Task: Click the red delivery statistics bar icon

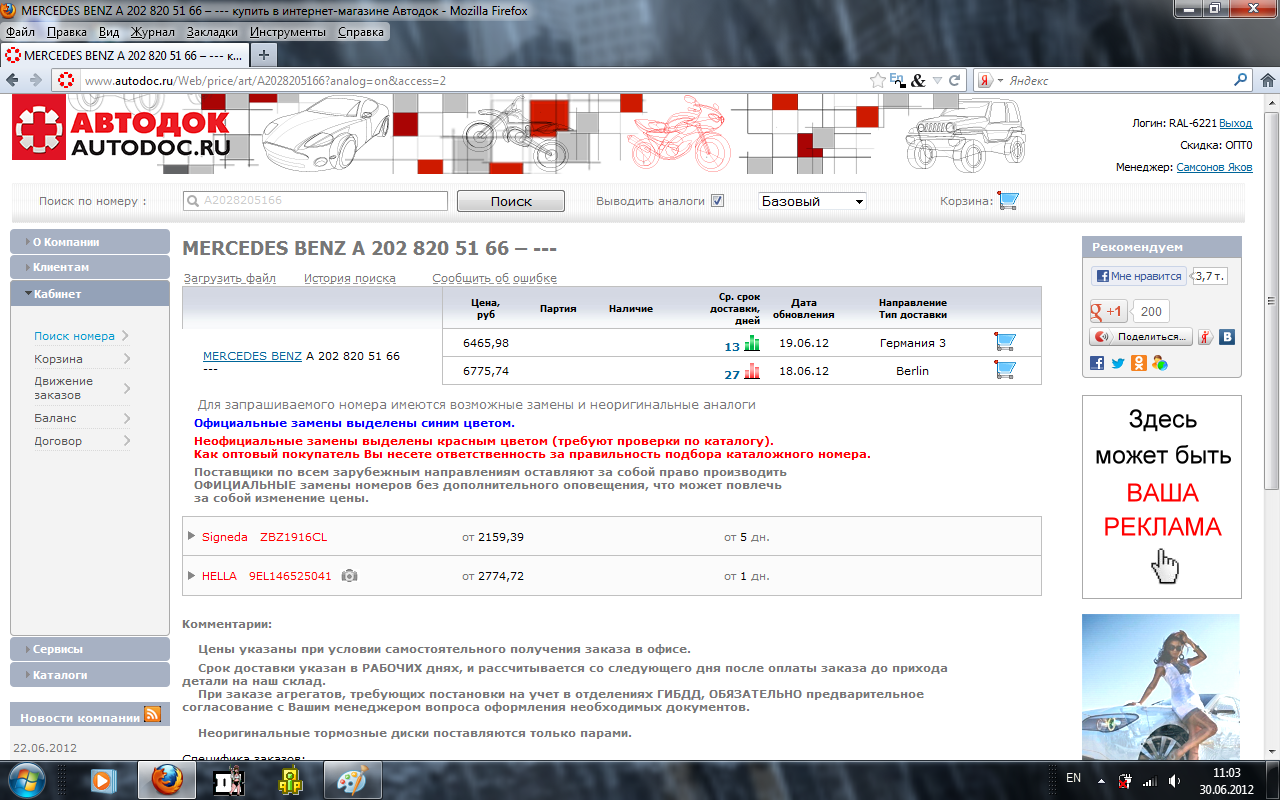Action: coord(752,372)
